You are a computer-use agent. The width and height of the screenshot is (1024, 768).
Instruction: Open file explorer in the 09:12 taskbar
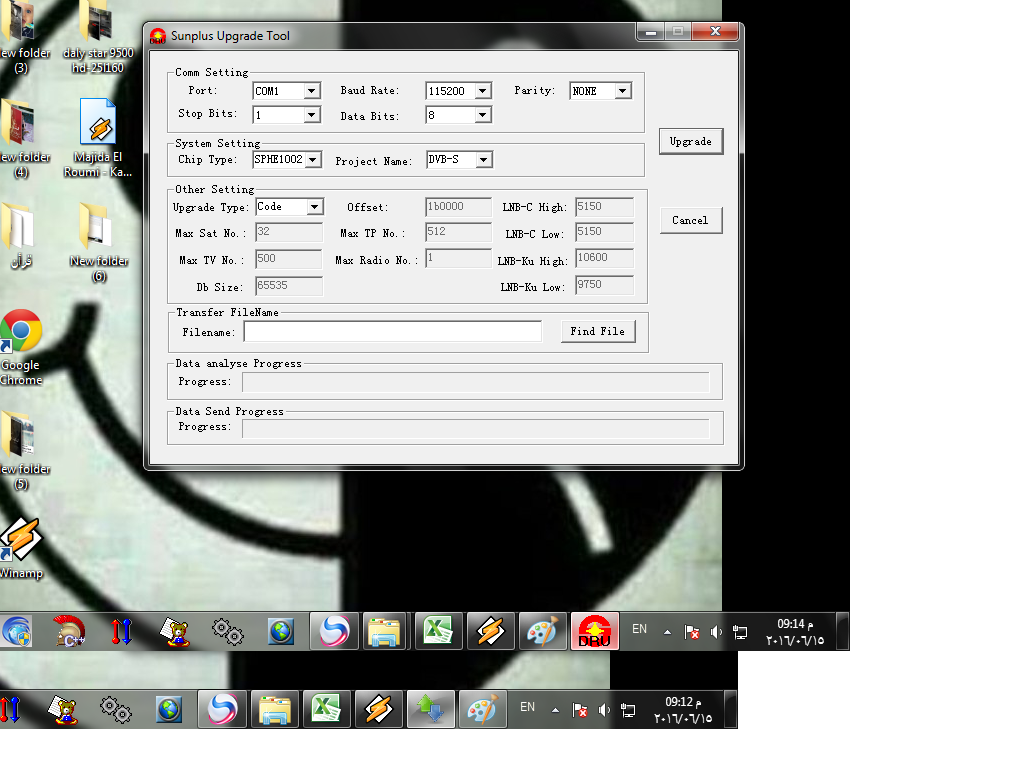pyautogui.click(x=275, y=709)
